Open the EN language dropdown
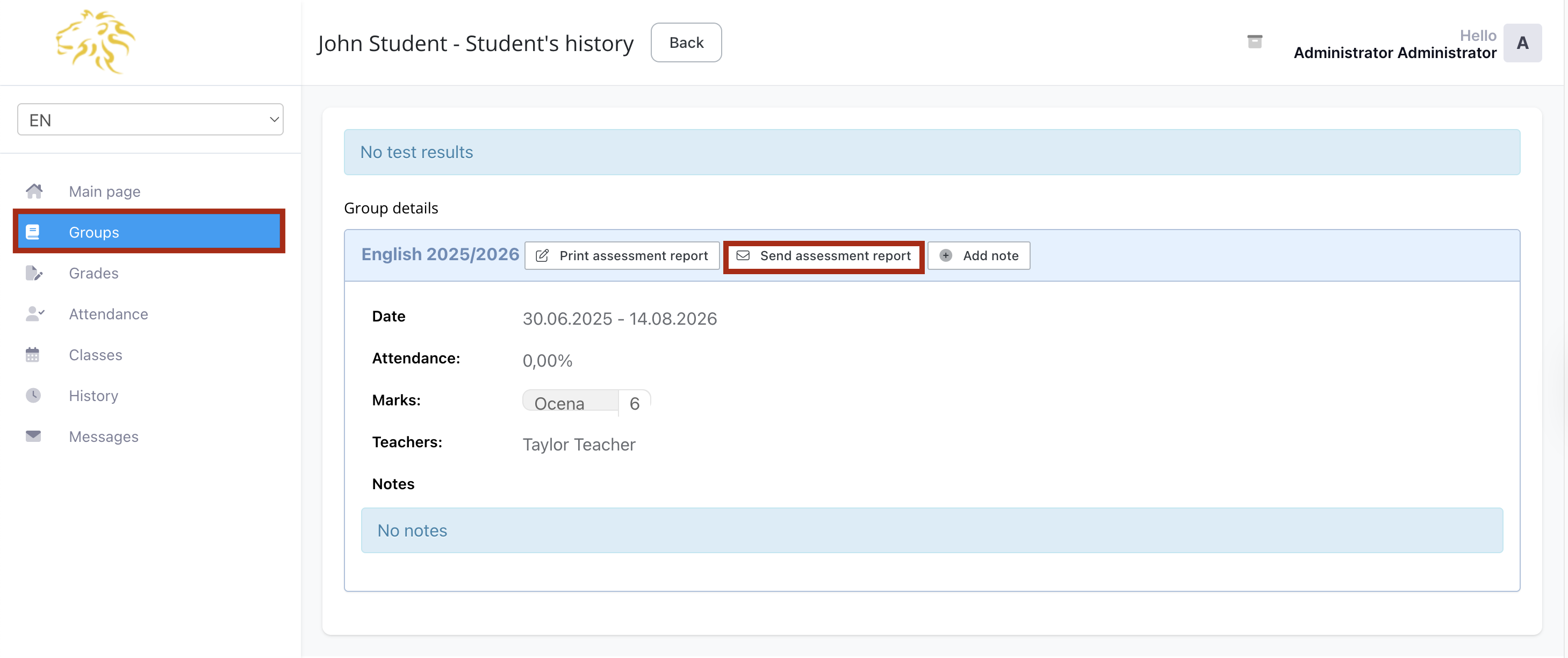Image resolution: width=1568 pixels, height=658 pixels. click(x=150, y=120)
